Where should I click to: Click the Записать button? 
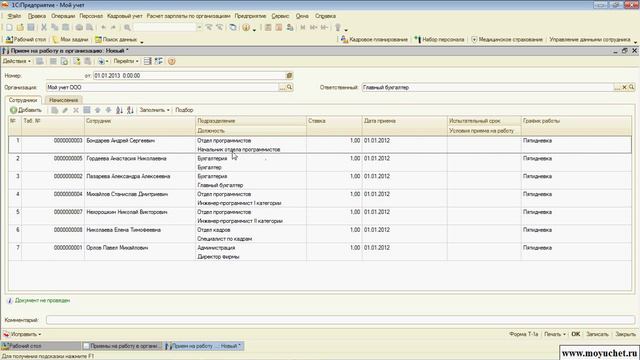click(597, 334)
